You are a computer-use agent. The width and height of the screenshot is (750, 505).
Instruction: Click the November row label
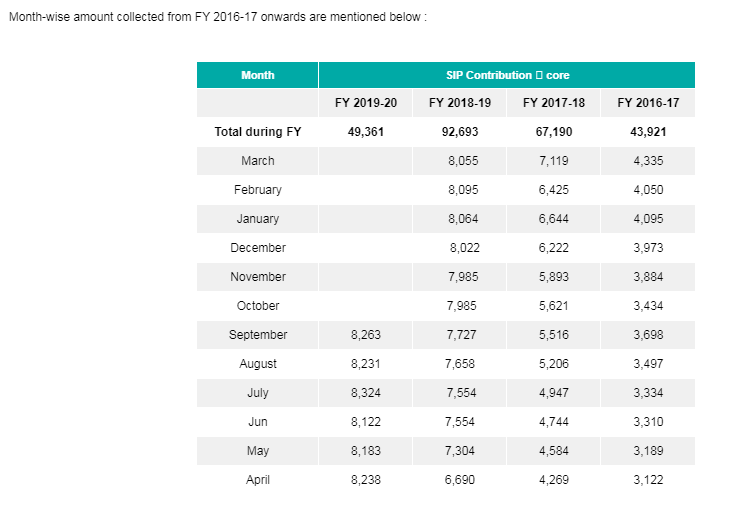click(257, 277)
